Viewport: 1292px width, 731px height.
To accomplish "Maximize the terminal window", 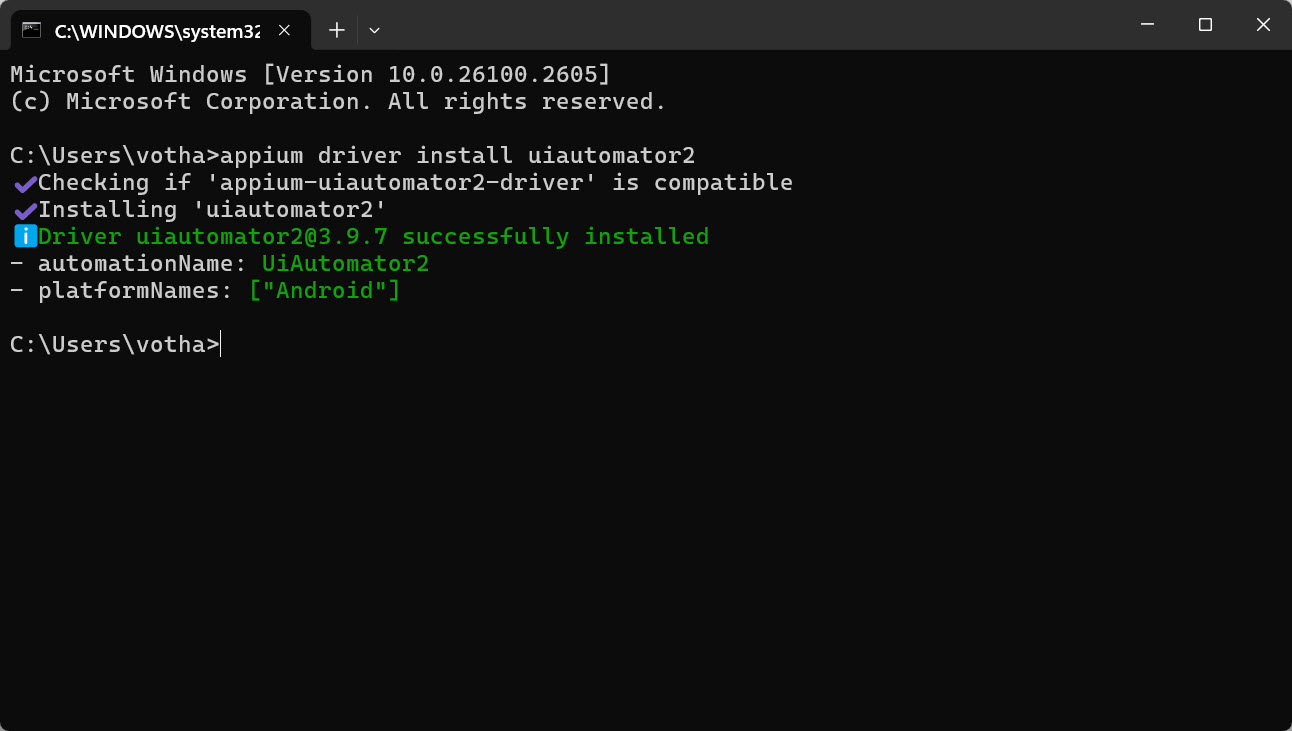I will click(1205, 25).
